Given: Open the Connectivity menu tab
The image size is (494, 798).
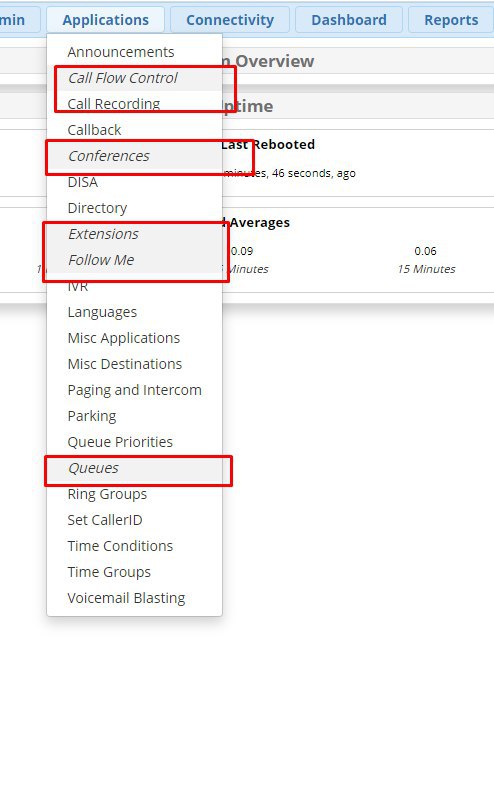Looking at the screenshot, I should 229,20.
